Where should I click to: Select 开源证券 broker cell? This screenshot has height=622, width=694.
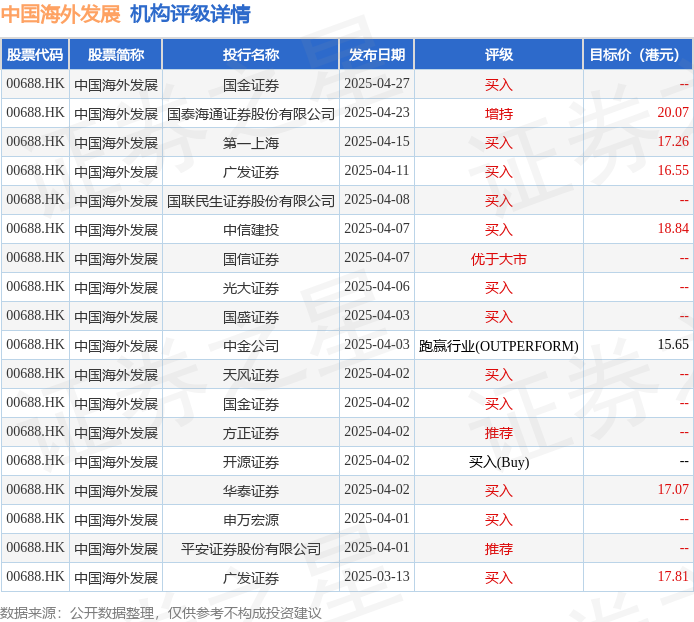[x=251, y=462]
